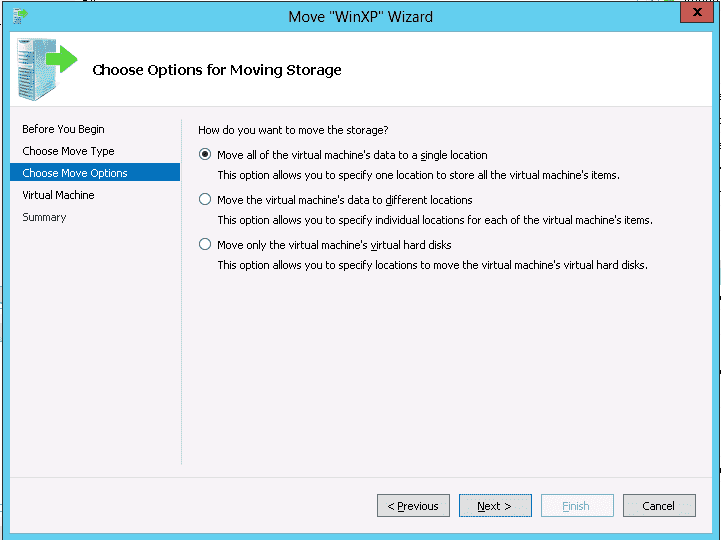Click description about specifying one location
Image resolution: width=721 pixels, height=540 pixels.
click(x=418, y=175)
